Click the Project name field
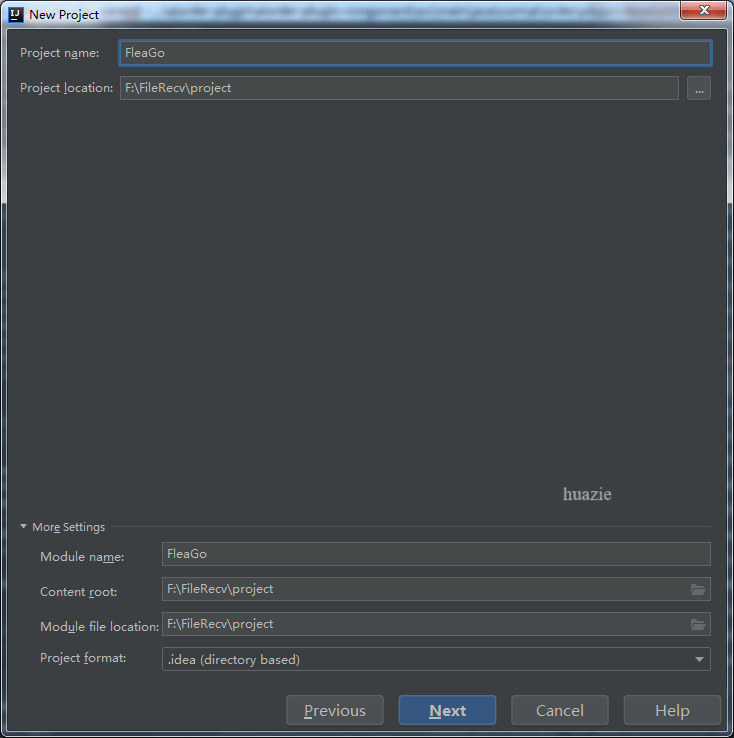The image size is (734, 738). click(415, 53)
